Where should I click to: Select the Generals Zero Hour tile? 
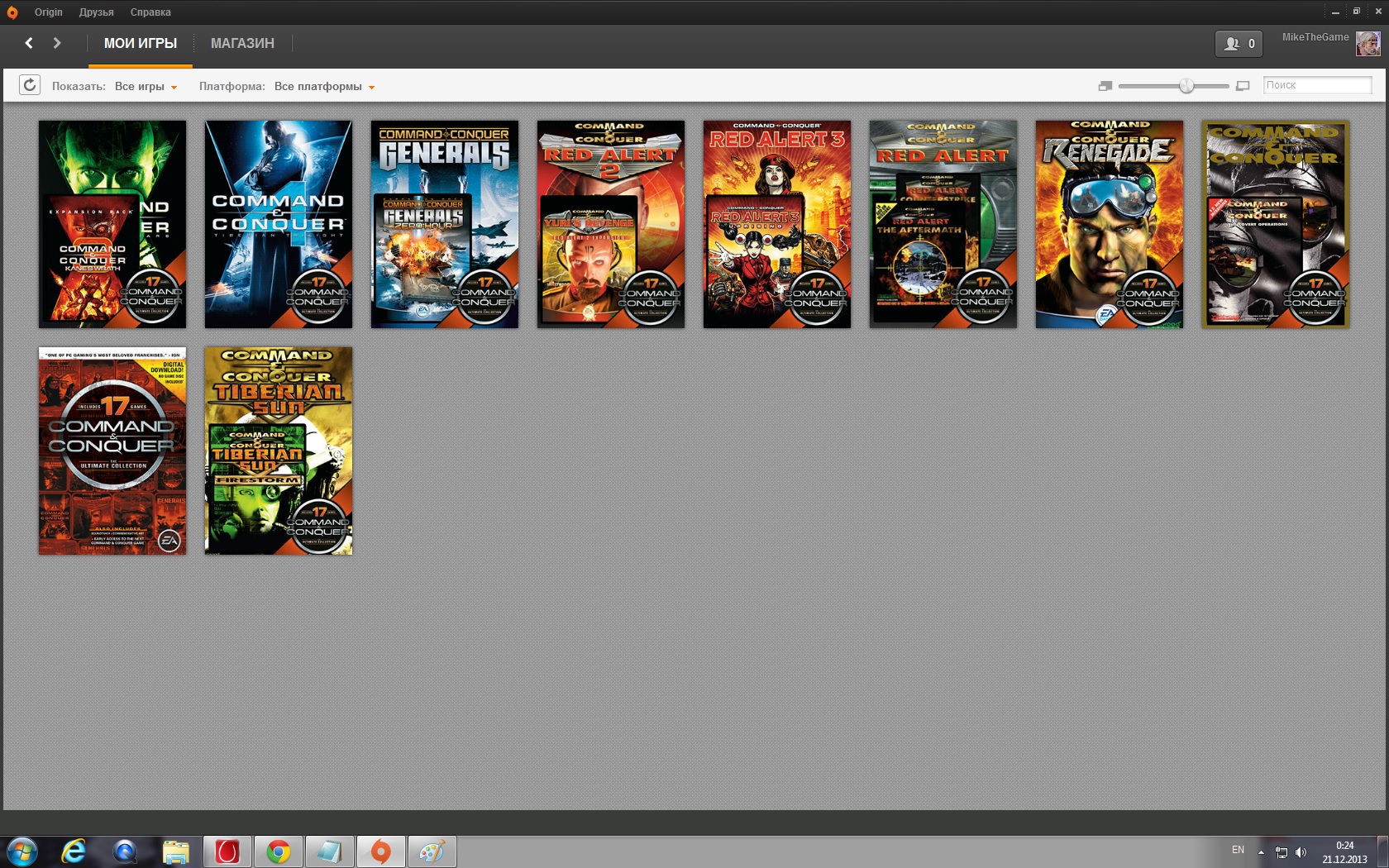point(445,224)
